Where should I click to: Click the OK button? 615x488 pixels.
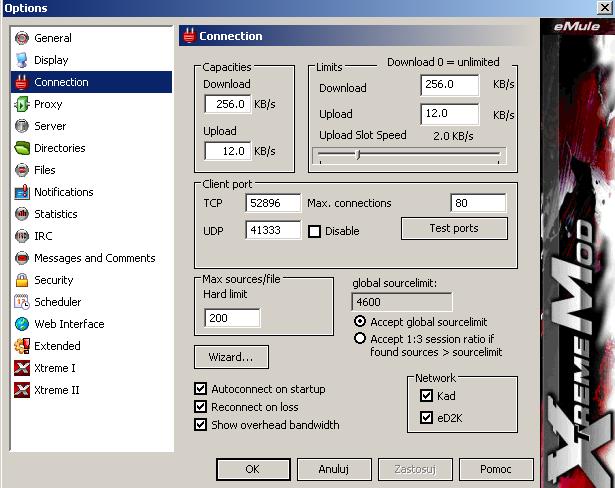coord(253,469)
